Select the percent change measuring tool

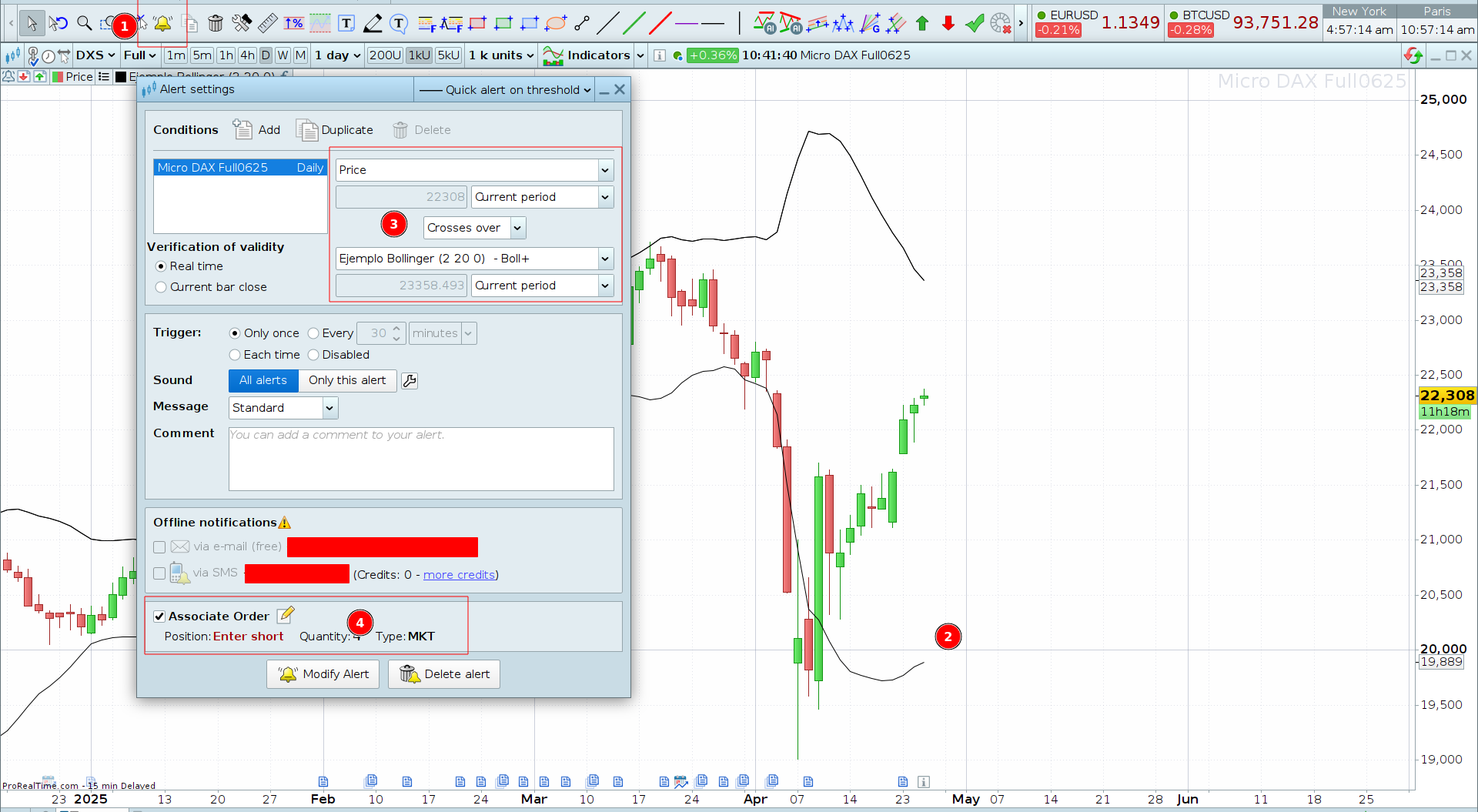coord(293,23)
